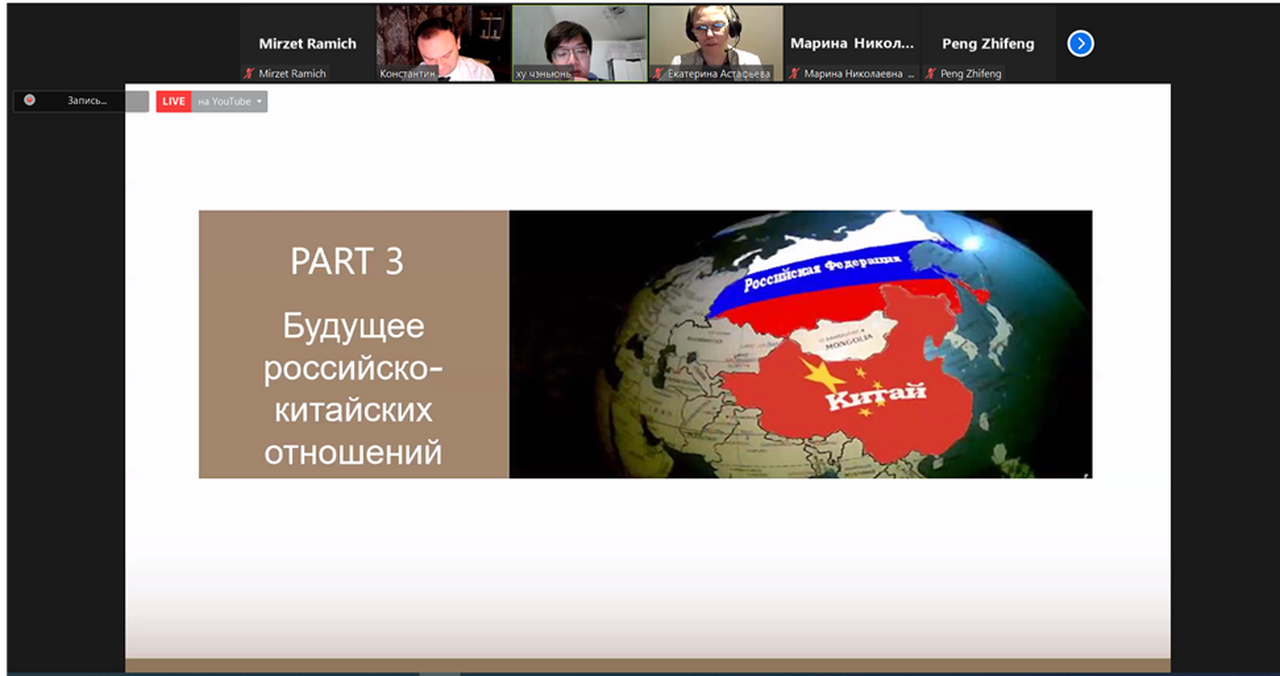Show next participants with the blue arrow
The width and height of the screenshot is (1280, 676).
point(1080,44)
